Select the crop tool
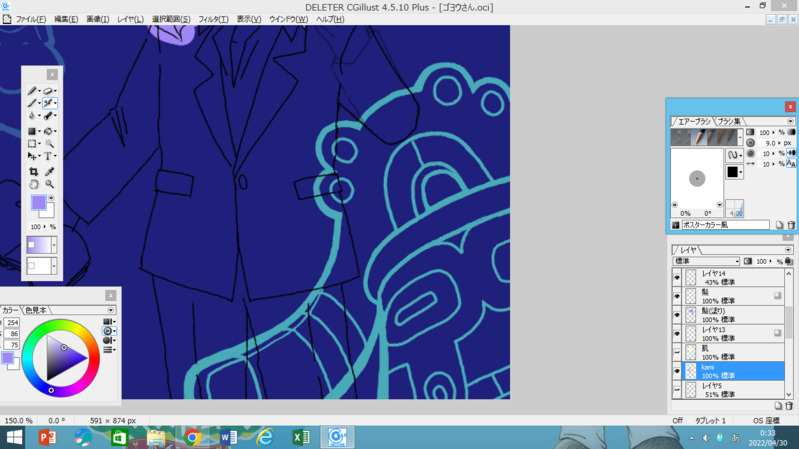 33,172
